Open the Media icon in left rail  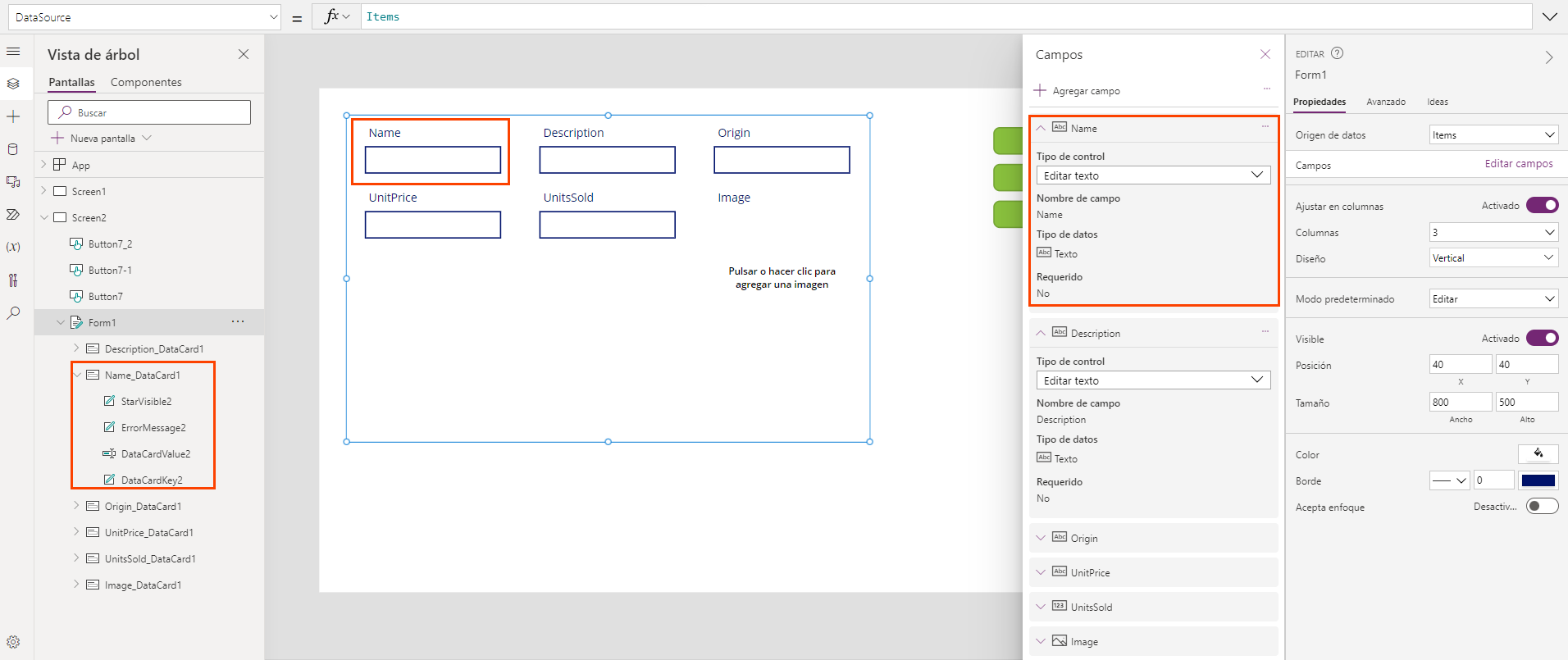(13, 182)
